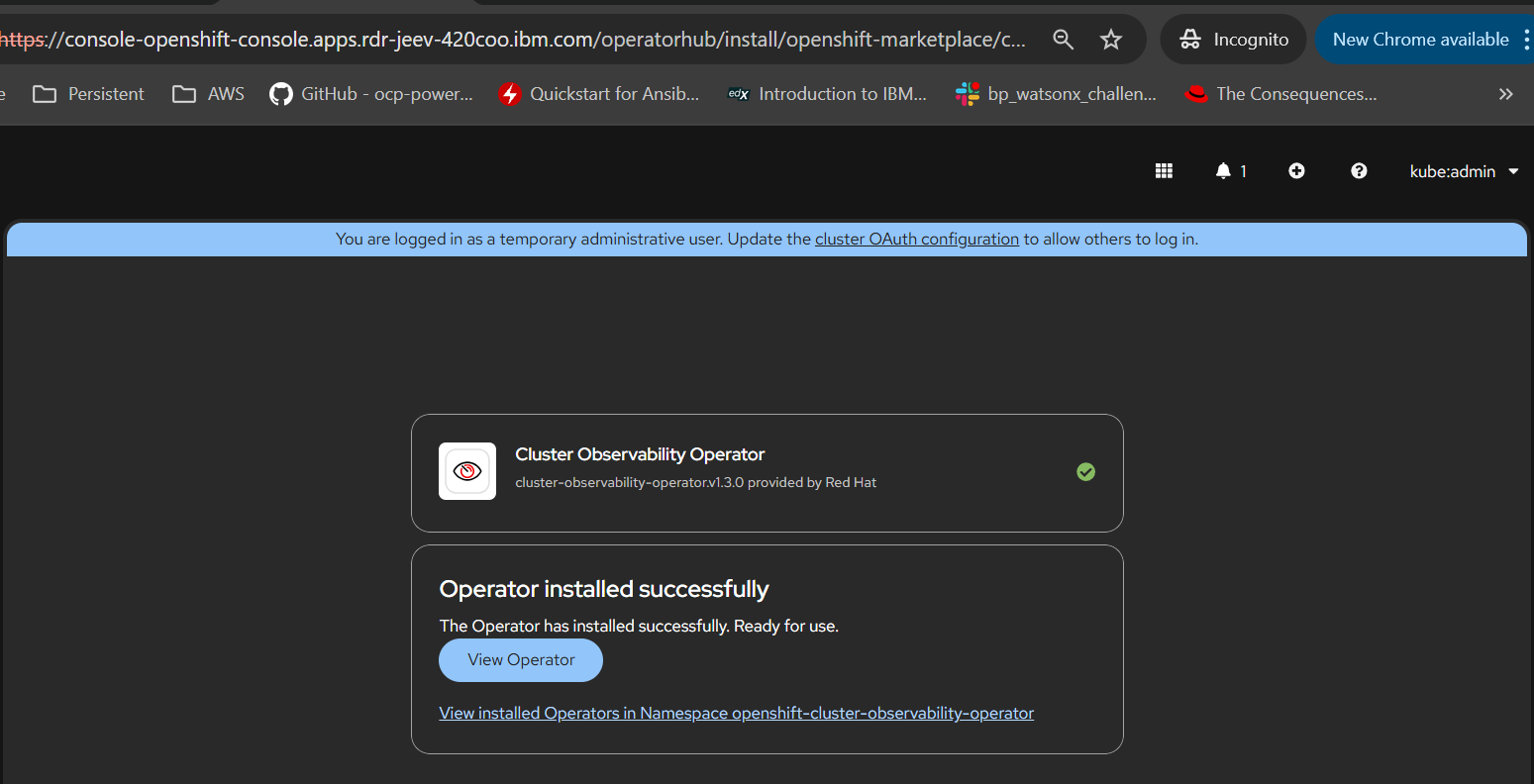The height and width of the screenshot is (784, 1534).
Task: Open the application launcher grid icon
Action: point(1164,171)
